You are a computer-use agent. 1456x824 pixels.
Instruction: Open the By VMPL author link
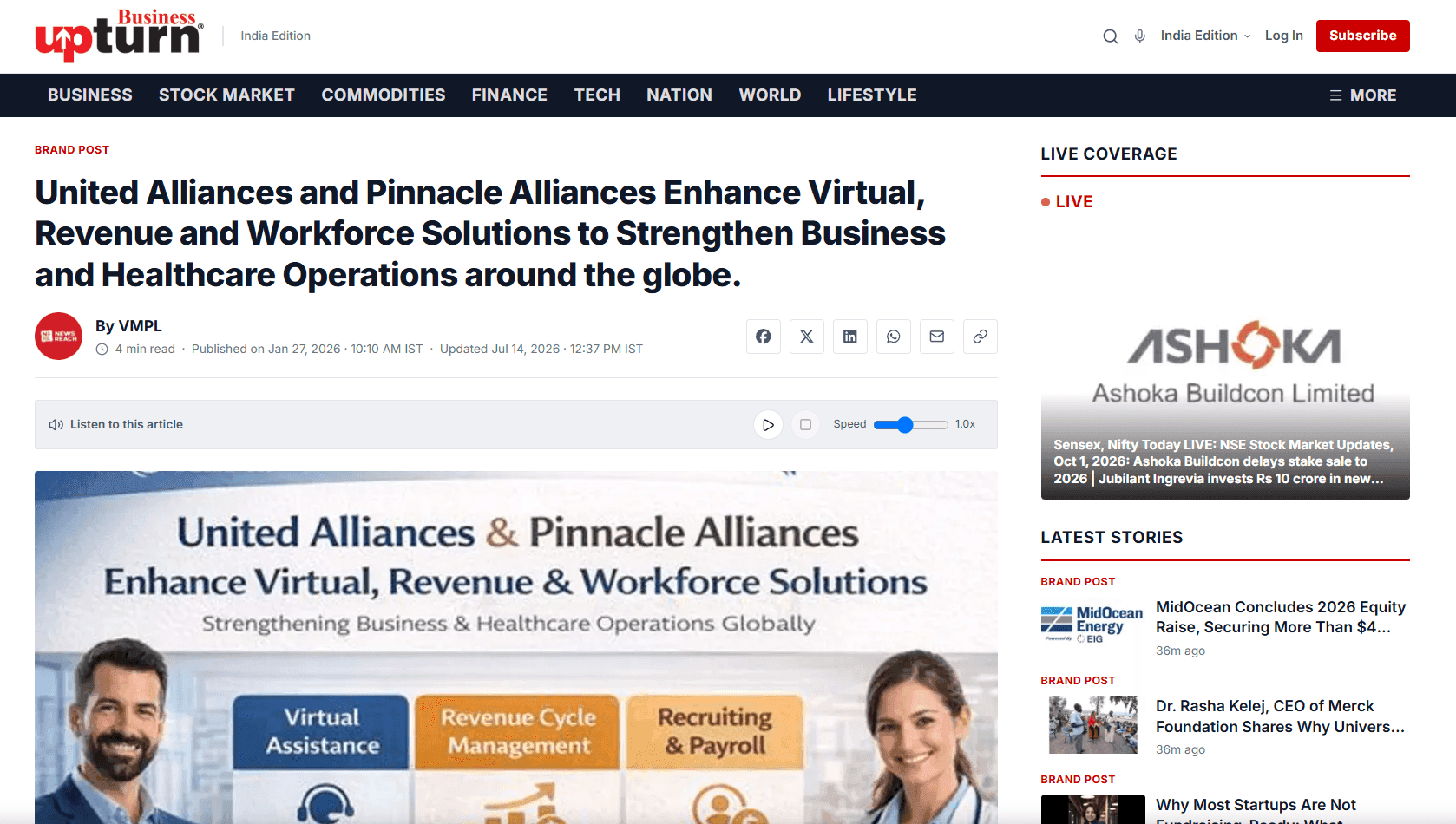(128, 326)
